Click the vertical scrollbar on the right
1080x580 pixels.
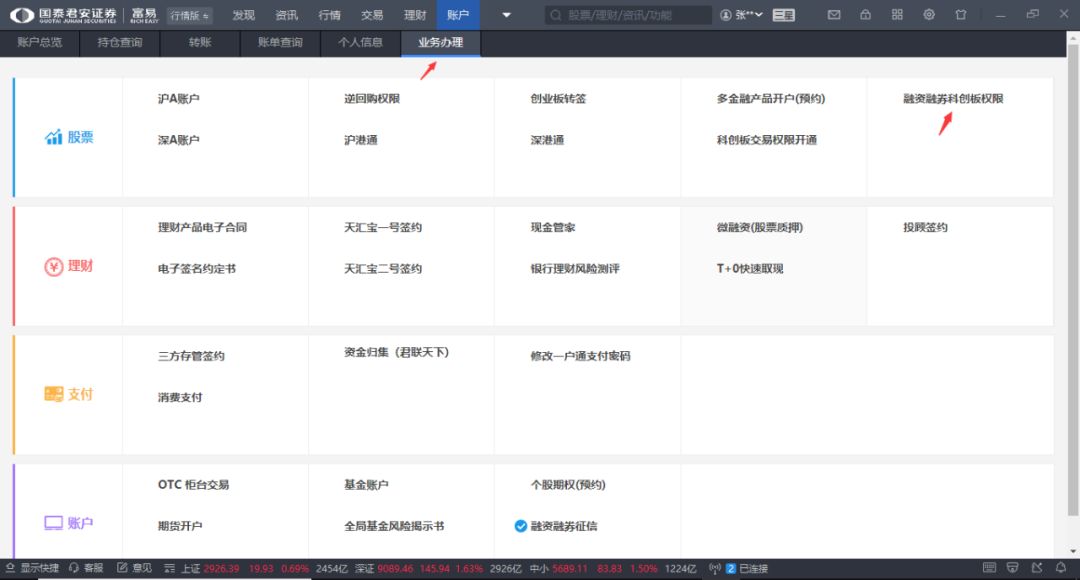point(1073,200)
